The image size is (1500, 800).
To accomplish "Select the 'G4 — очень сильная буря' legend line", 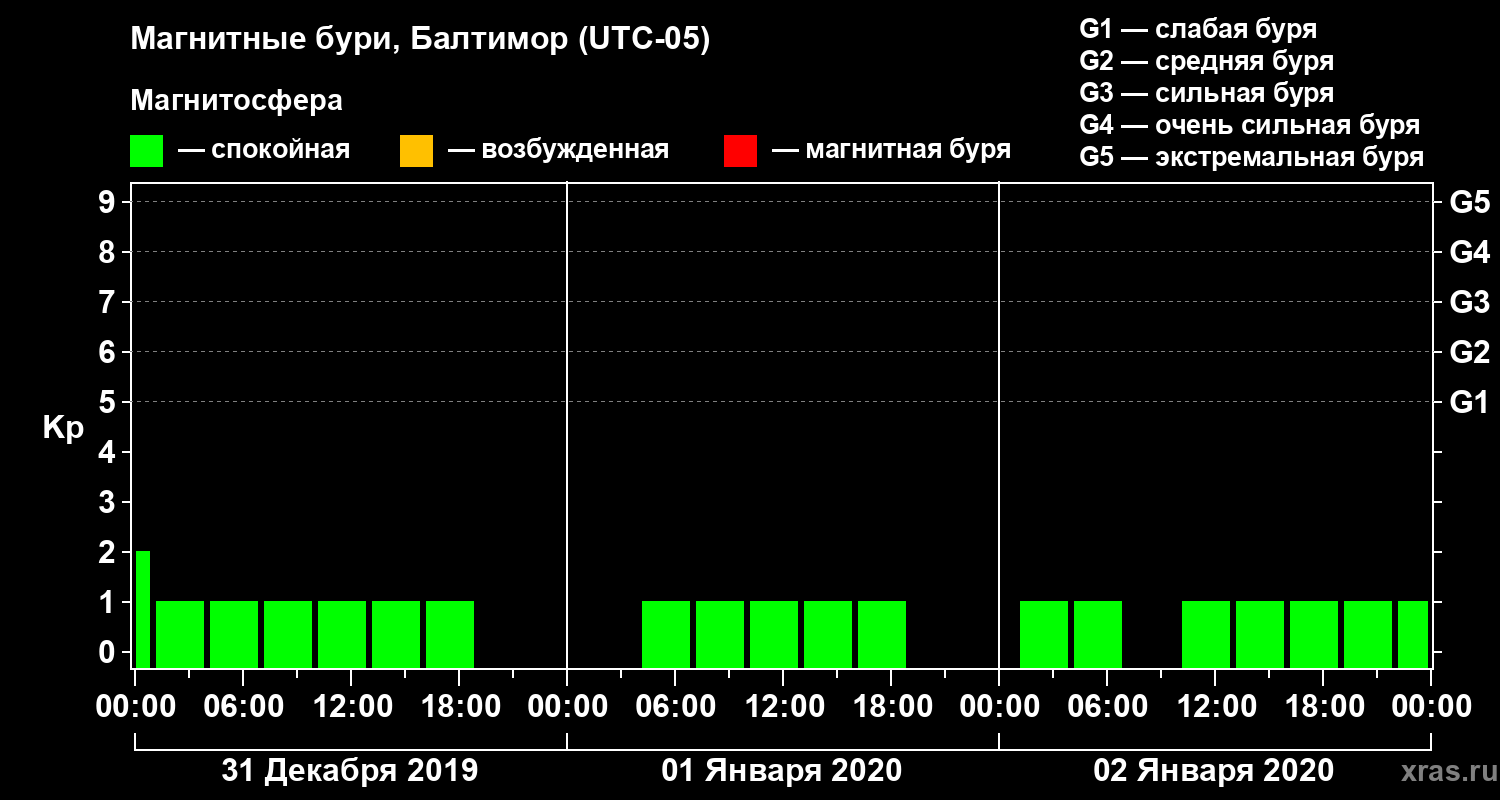I will (1250, 125).
